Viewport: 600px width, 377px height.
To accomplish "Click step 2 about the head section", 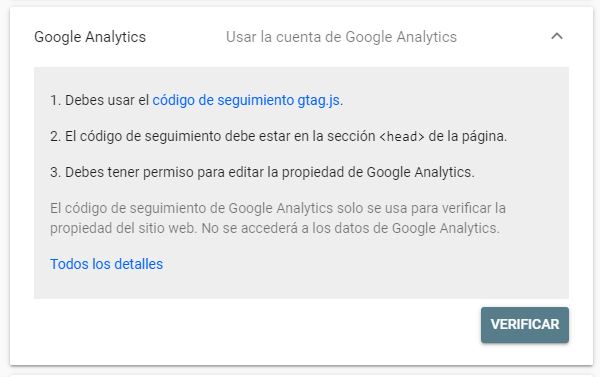I will [x=279, y=136].
